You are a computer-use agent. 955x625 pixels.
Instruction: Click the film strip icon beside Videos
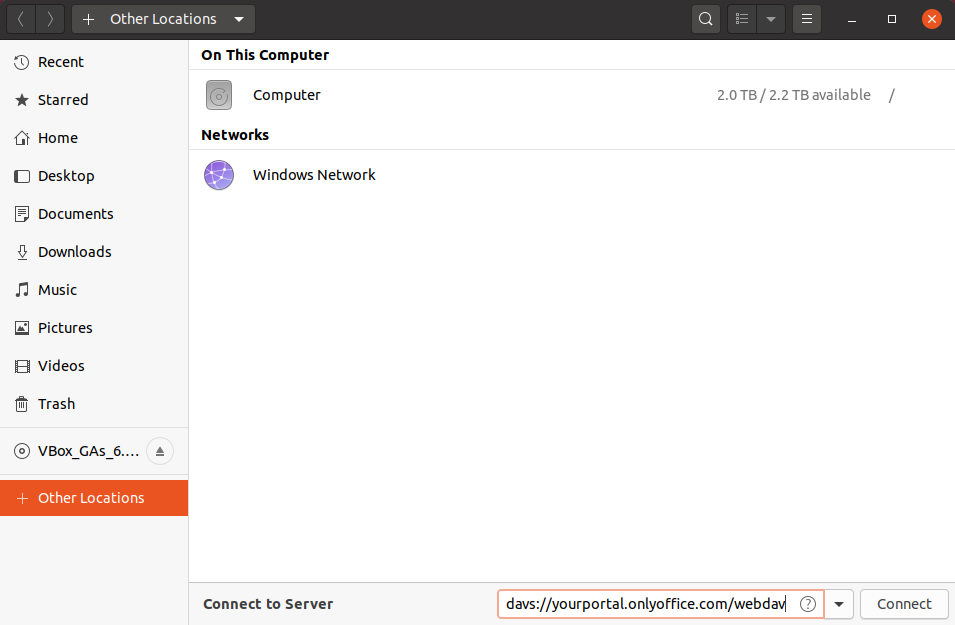tap(22, 366)
